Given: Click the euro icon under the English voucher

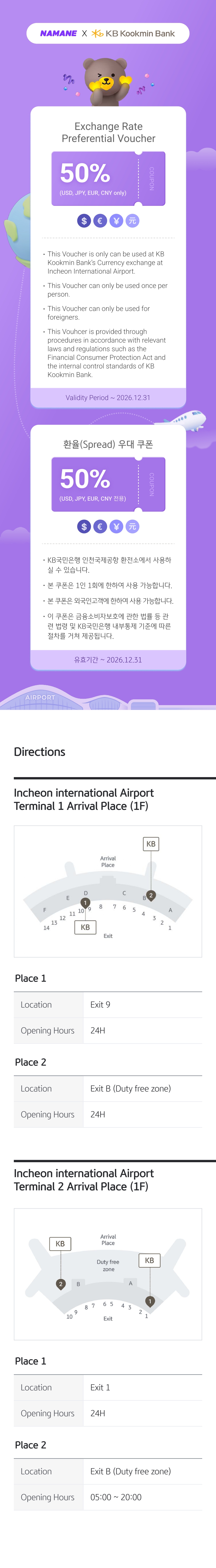Looking at the screenshot, I should tap(100, 221).
